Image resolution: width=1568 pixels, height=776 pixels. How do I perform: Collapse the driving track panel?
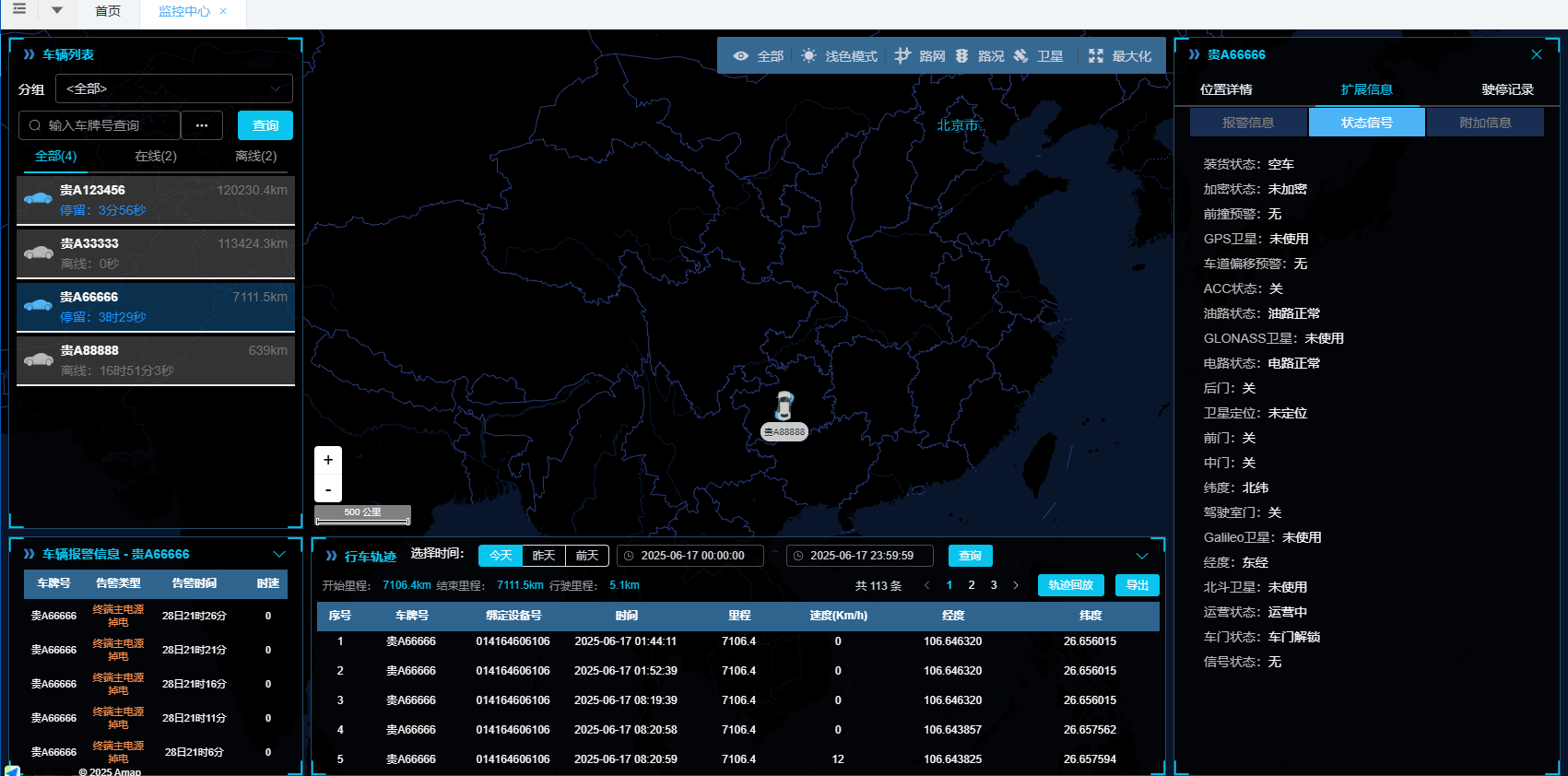(1142, 556)
